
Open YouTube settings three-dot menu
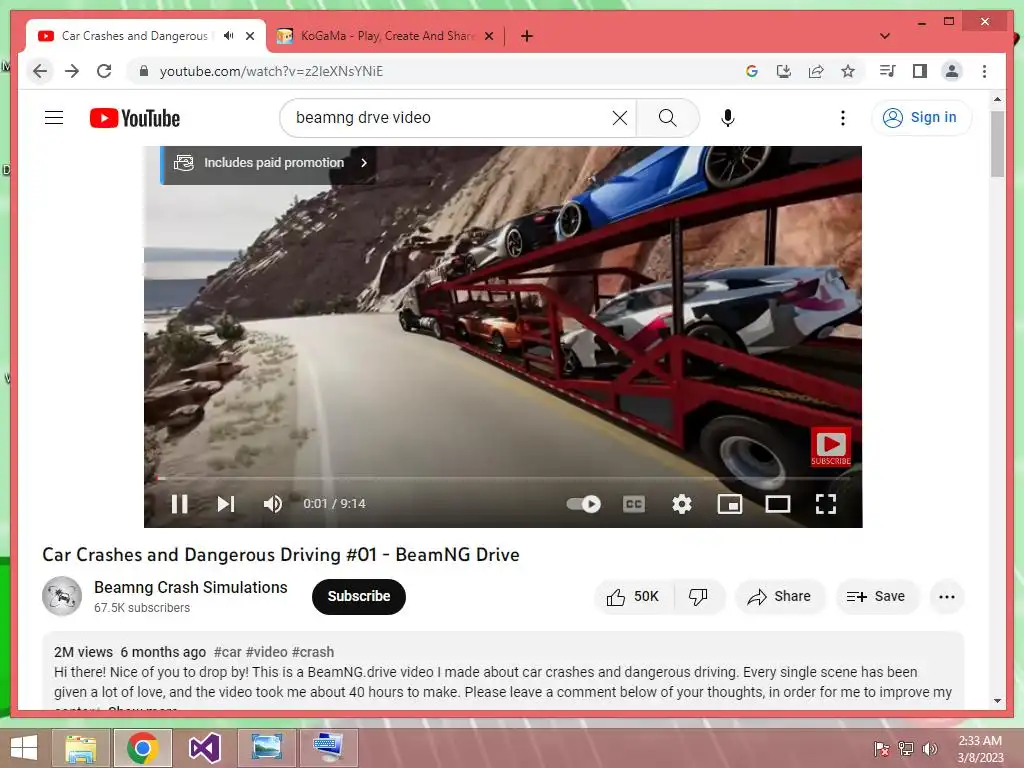click(x=842, y=118)
